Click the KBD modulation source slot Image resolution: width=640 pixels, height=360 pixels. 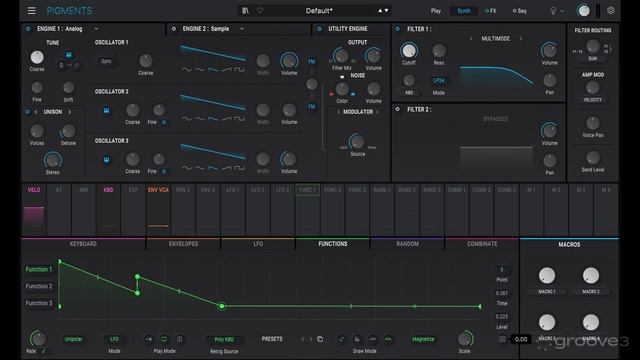(x=108, y=209)
